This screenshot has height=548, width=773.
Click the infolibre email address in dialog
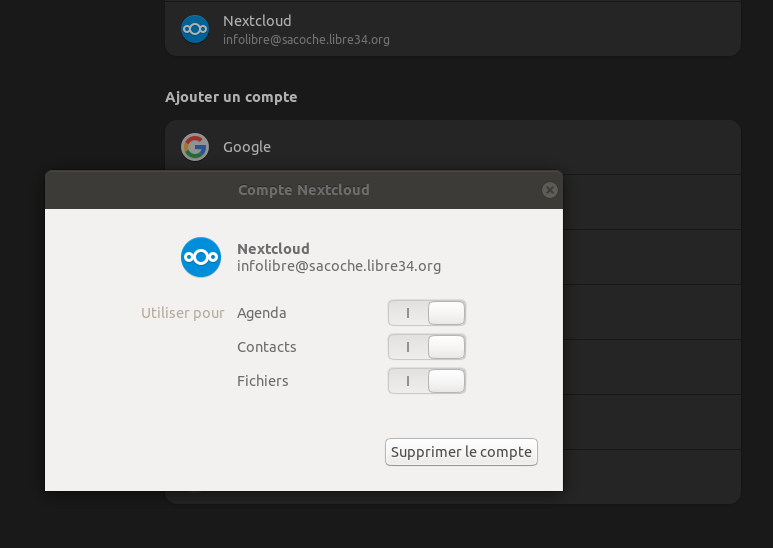point(339,266)
